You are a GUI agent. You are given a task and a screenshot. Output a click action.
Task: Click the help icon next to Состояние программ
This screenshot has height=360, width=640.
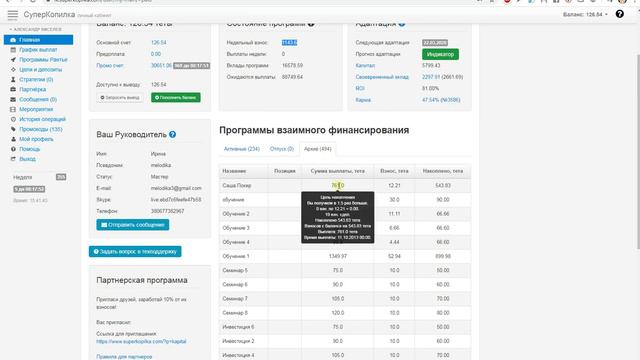click(311, 24)
